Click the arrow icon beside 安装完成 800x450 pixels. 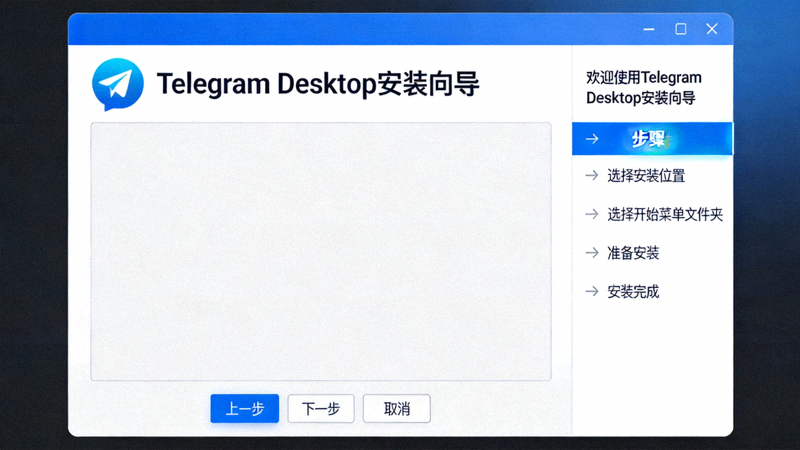coord(592,291)
